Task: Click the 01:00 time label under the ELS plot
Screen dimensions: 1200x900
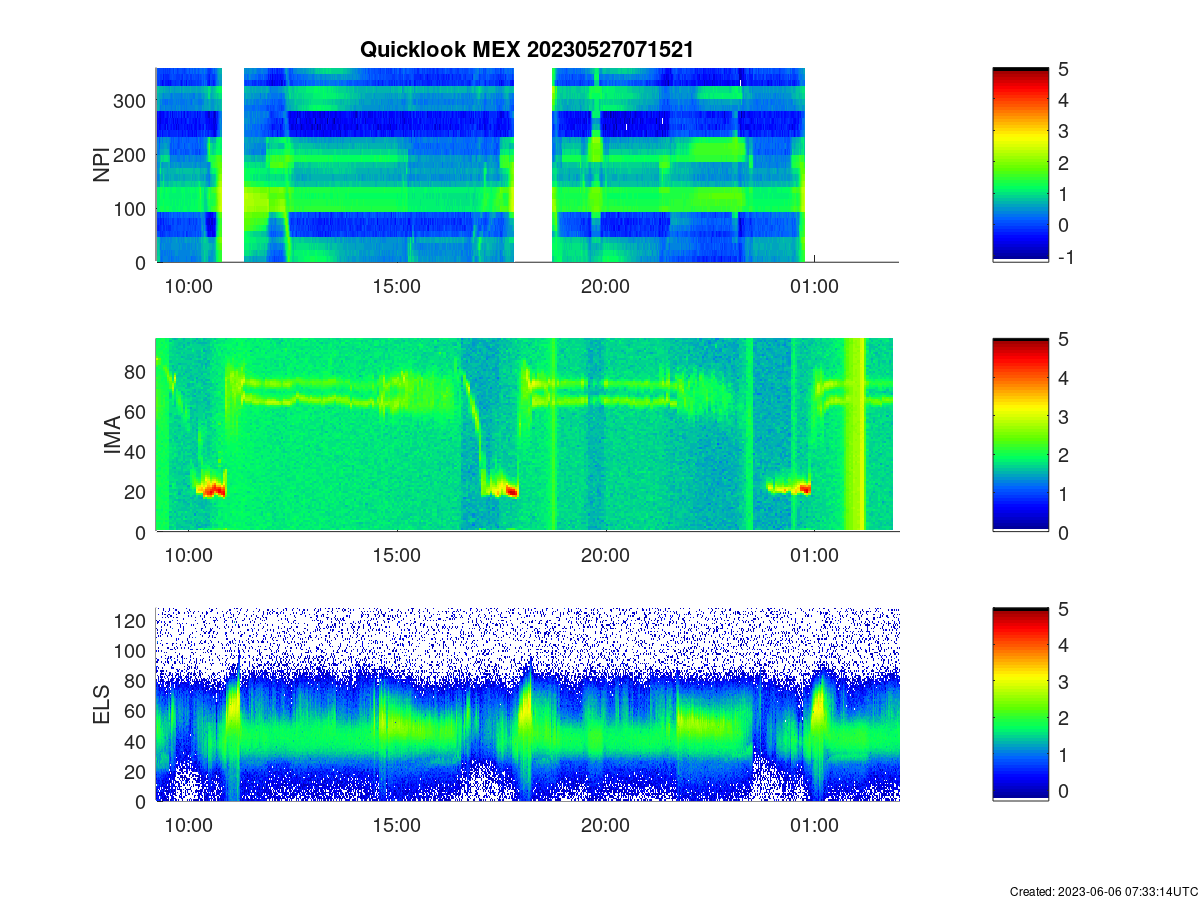Action: [814, 826]
